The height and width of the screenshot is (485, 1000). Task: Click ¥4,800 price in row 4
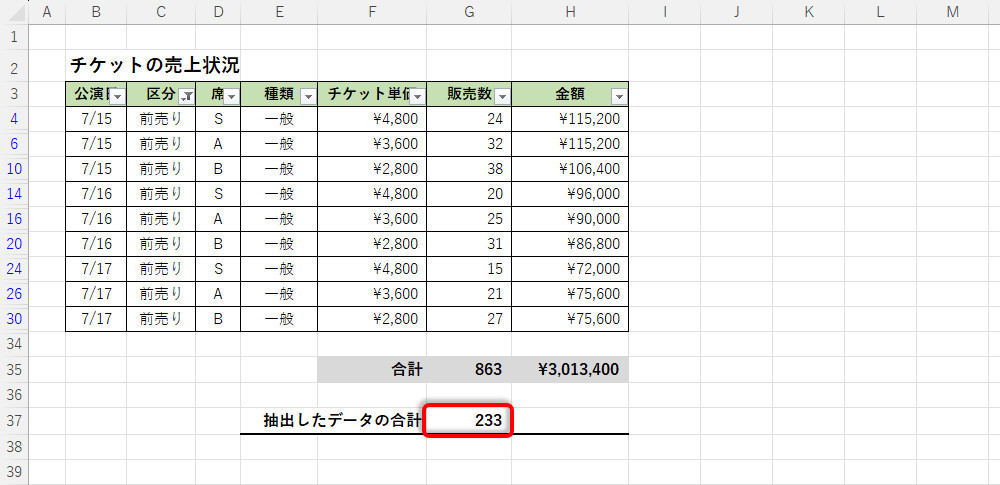[x=372, y=119]
